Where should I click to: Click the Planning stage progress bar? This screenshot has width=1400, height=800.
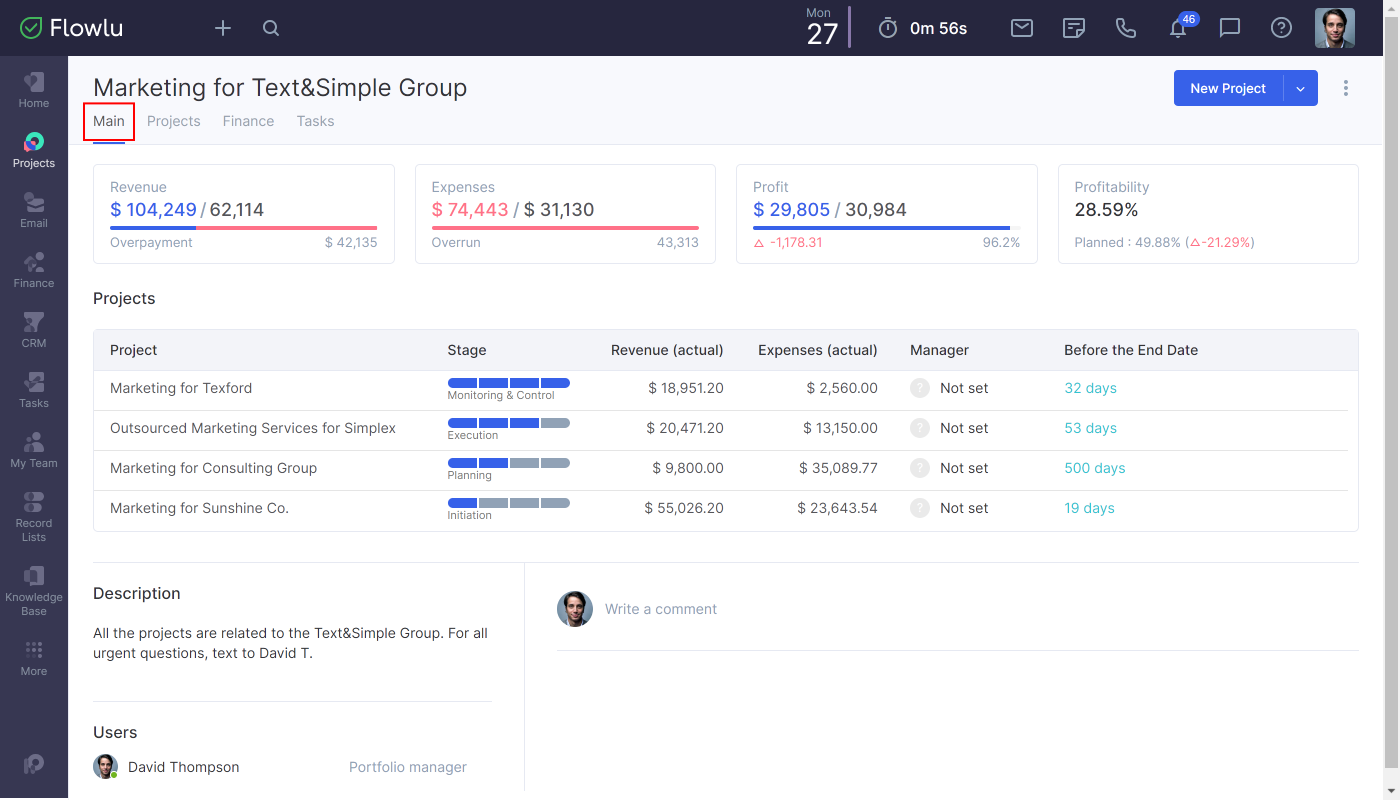coord(509,463)
